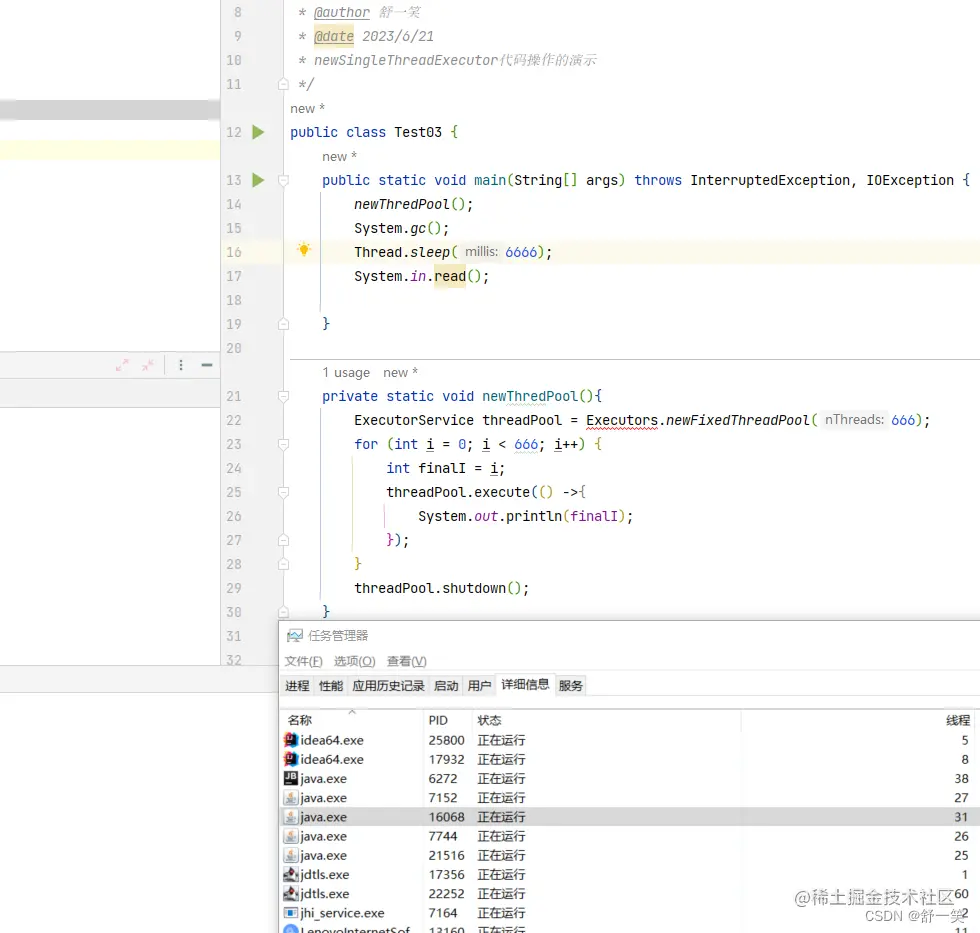Switch to the 性能 tab

tap(331, 686)
